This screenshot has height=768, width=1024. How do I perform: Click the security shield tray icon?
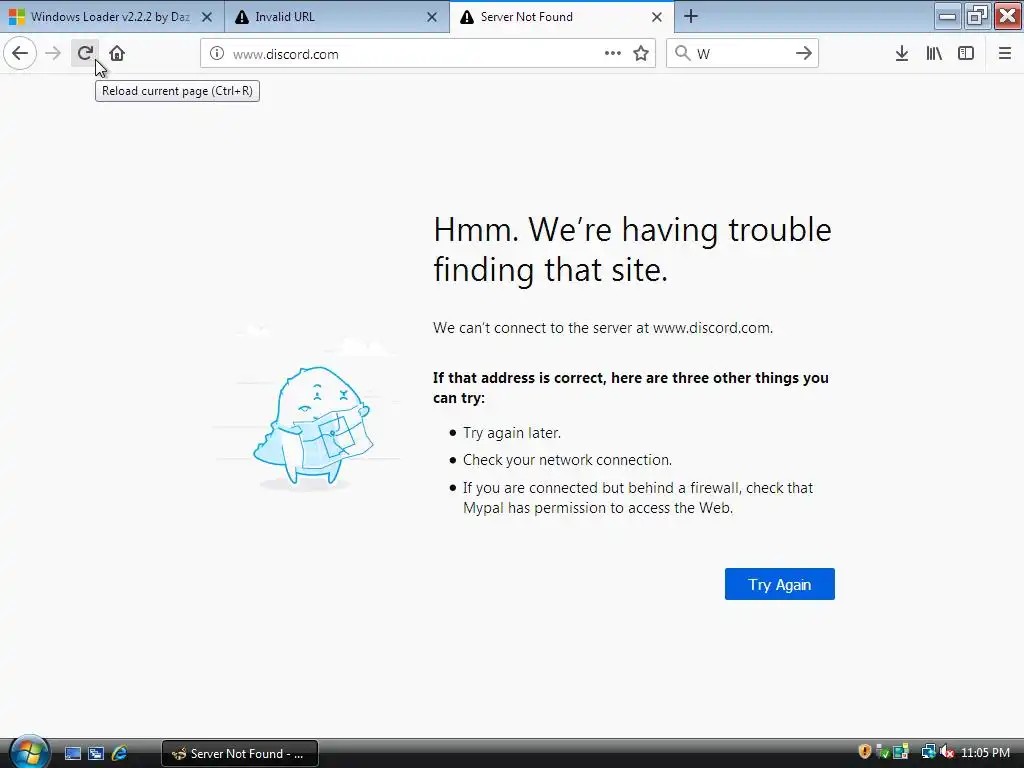[865, 752]
